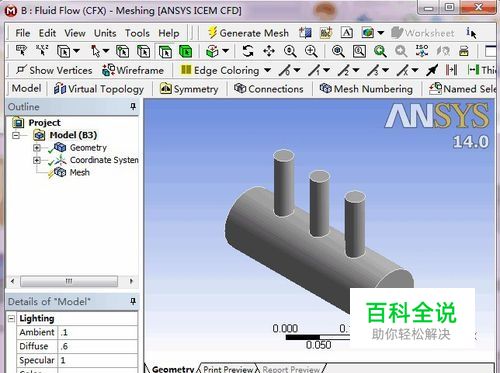Open the Figure or Image dropdown arrow
Viewport: 500px width, 373px height.
point(380,33)
